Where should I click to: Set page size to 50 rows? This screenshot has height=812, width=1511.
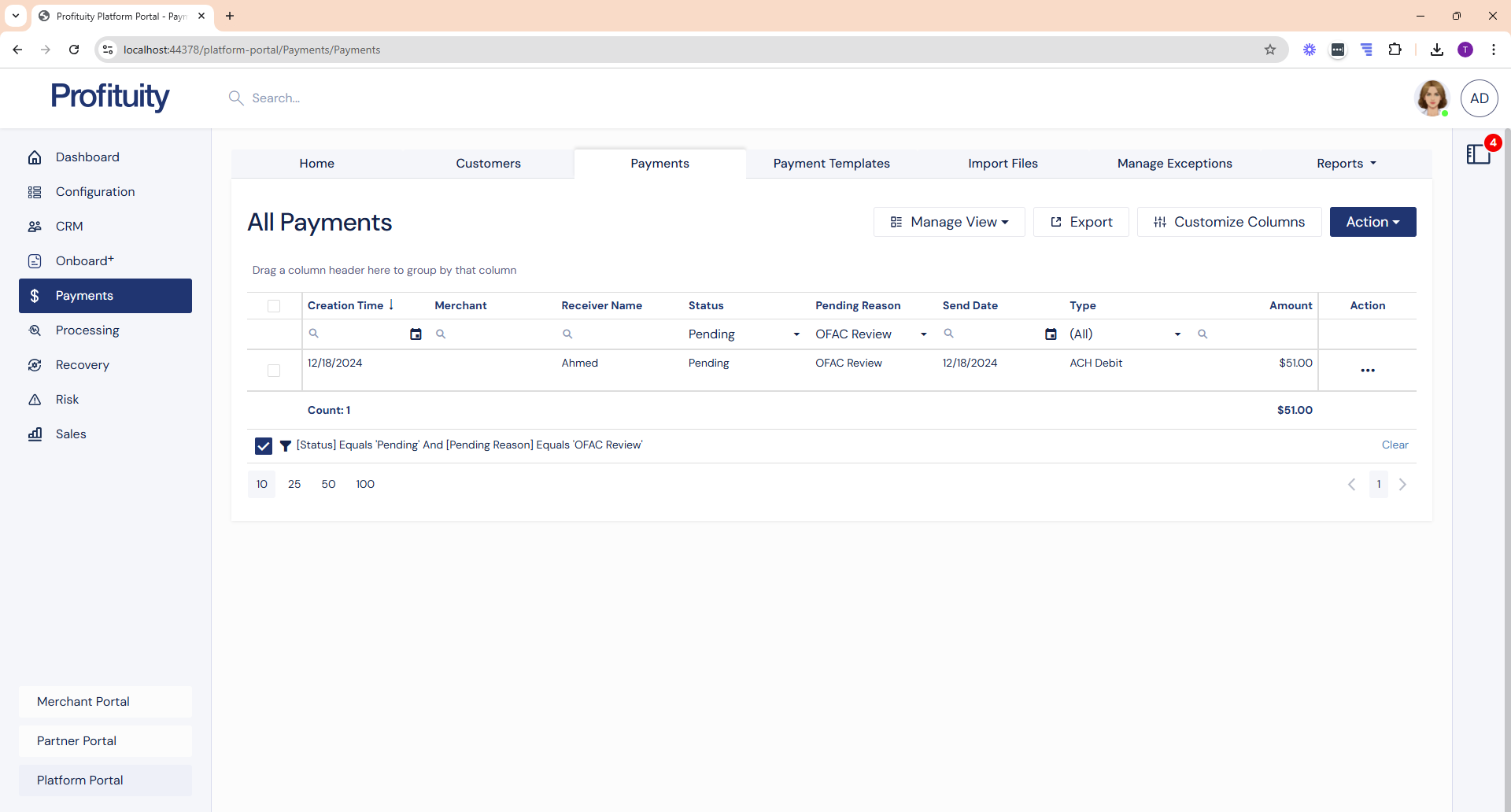[x=328, y=485]
